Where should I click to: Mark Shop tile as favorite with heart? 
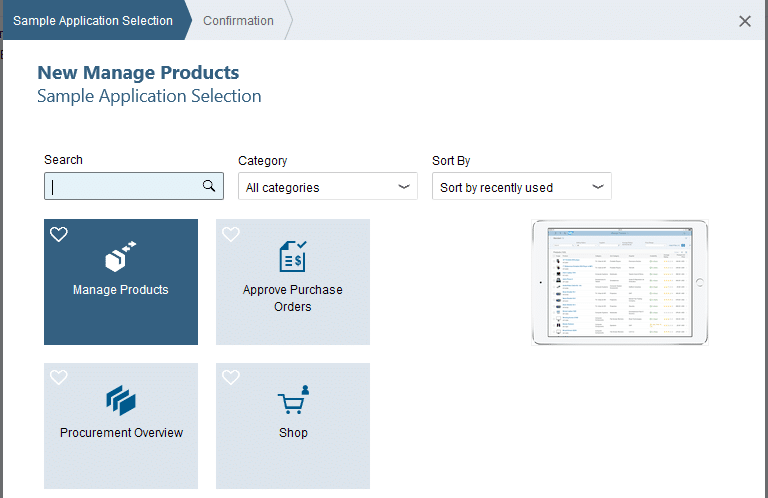[x=231, y=378]
